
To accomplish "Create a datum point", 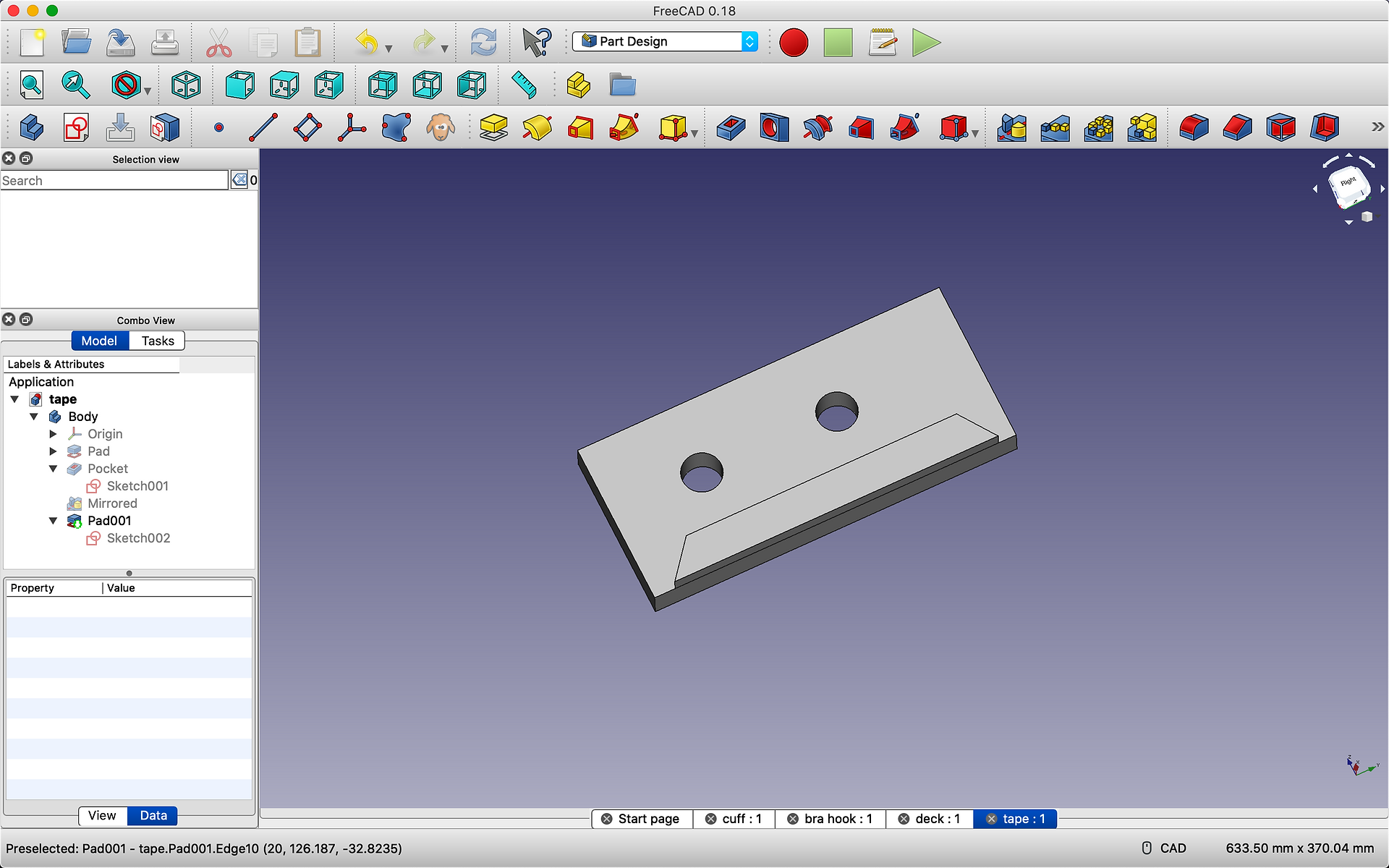I will pos(219,128).
